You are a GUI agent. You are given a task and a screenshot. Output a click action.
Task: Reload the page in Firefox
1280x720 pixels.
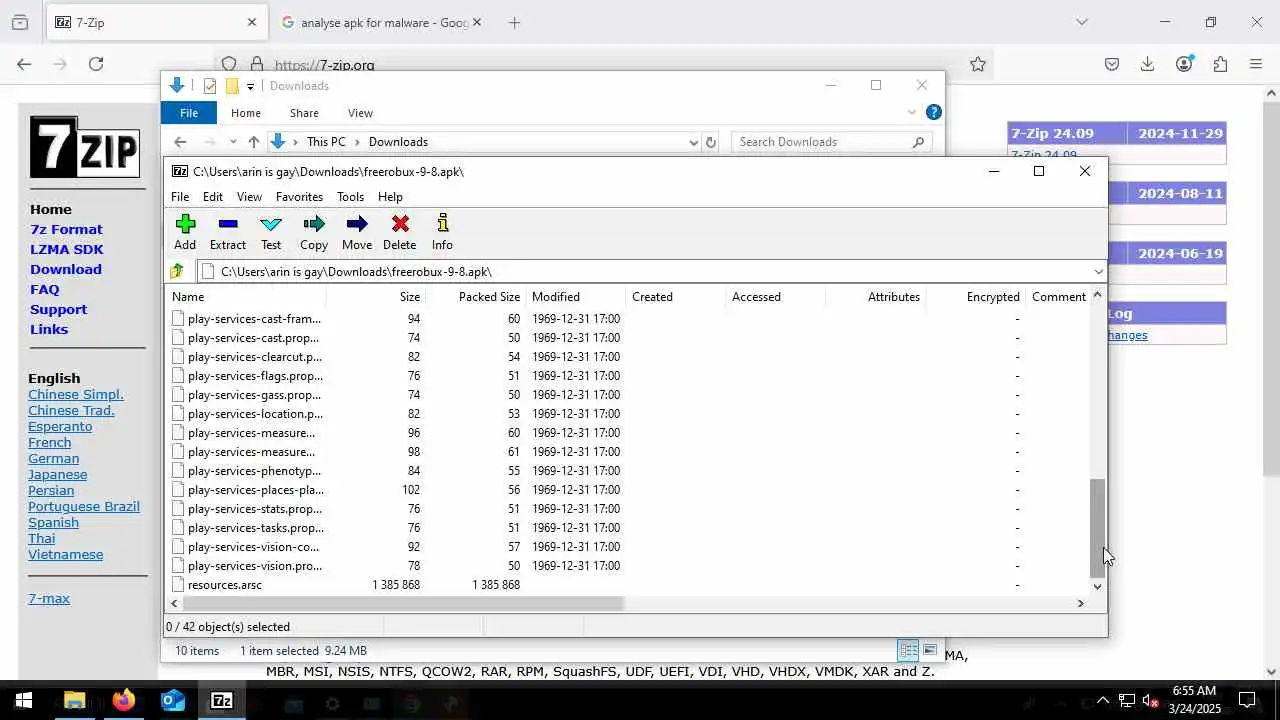click(96, 64)
